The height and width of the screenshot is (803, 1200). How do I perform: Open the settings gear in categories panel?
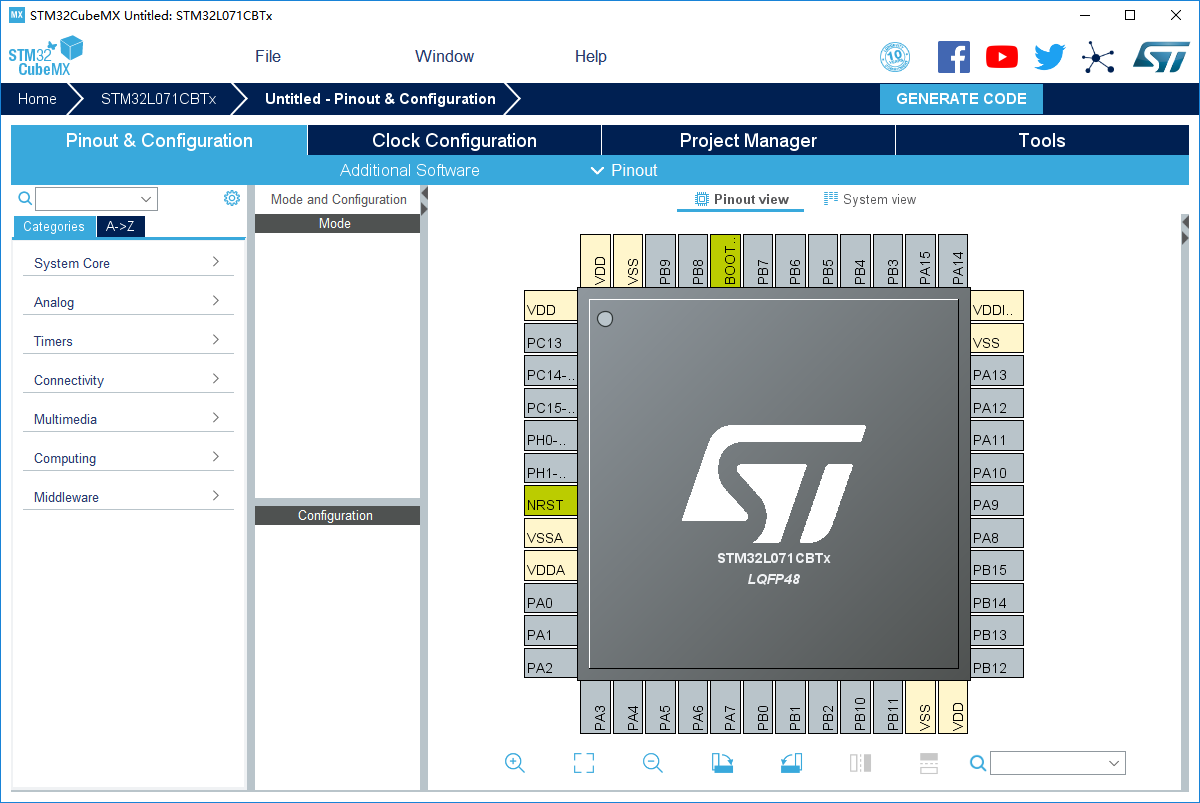pos(232,198)
